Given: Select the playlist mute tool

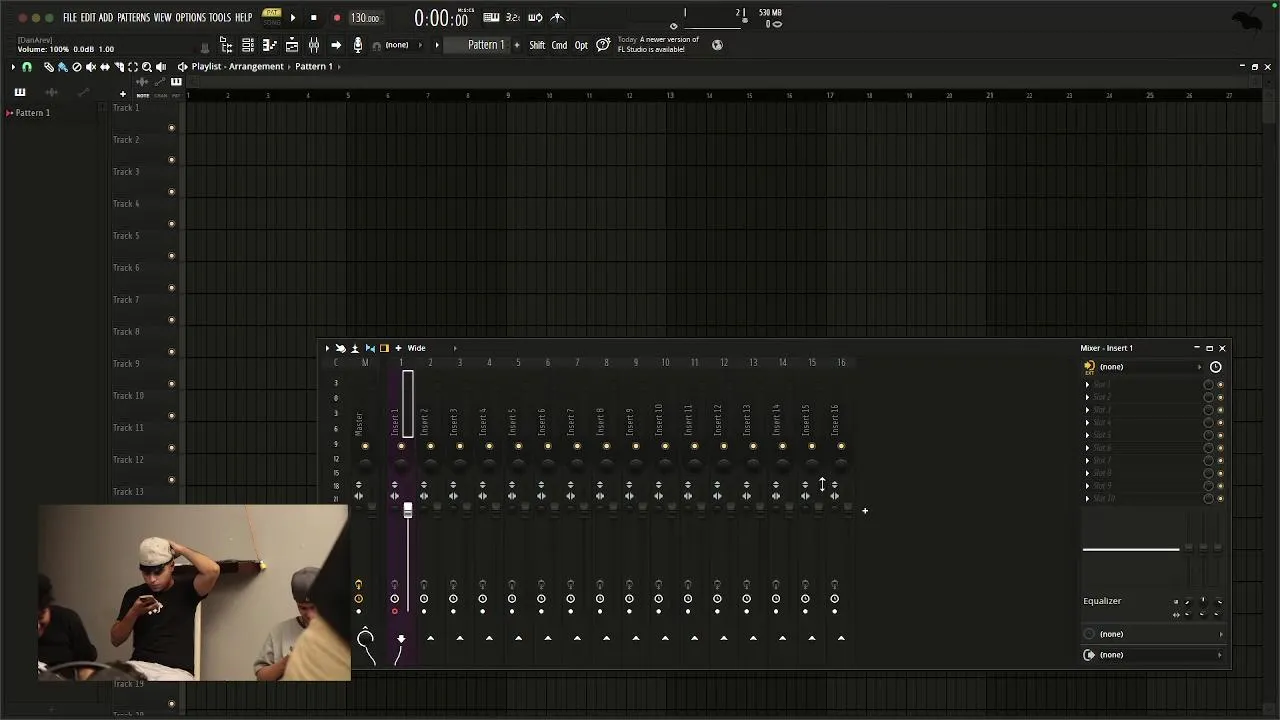Looking at the screenshot, I should point(91,67).
